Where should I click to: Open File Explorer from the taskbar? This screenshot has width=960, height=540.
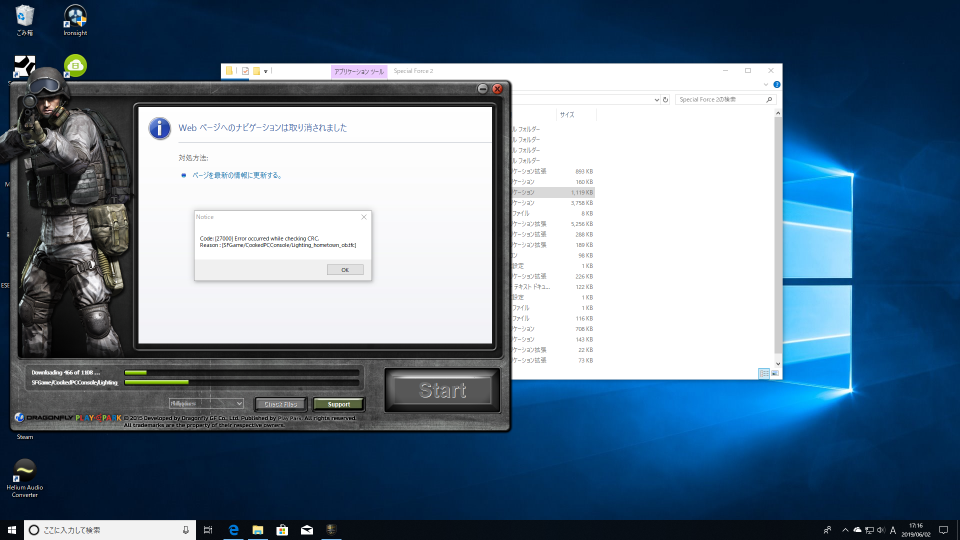click(257, 529)
